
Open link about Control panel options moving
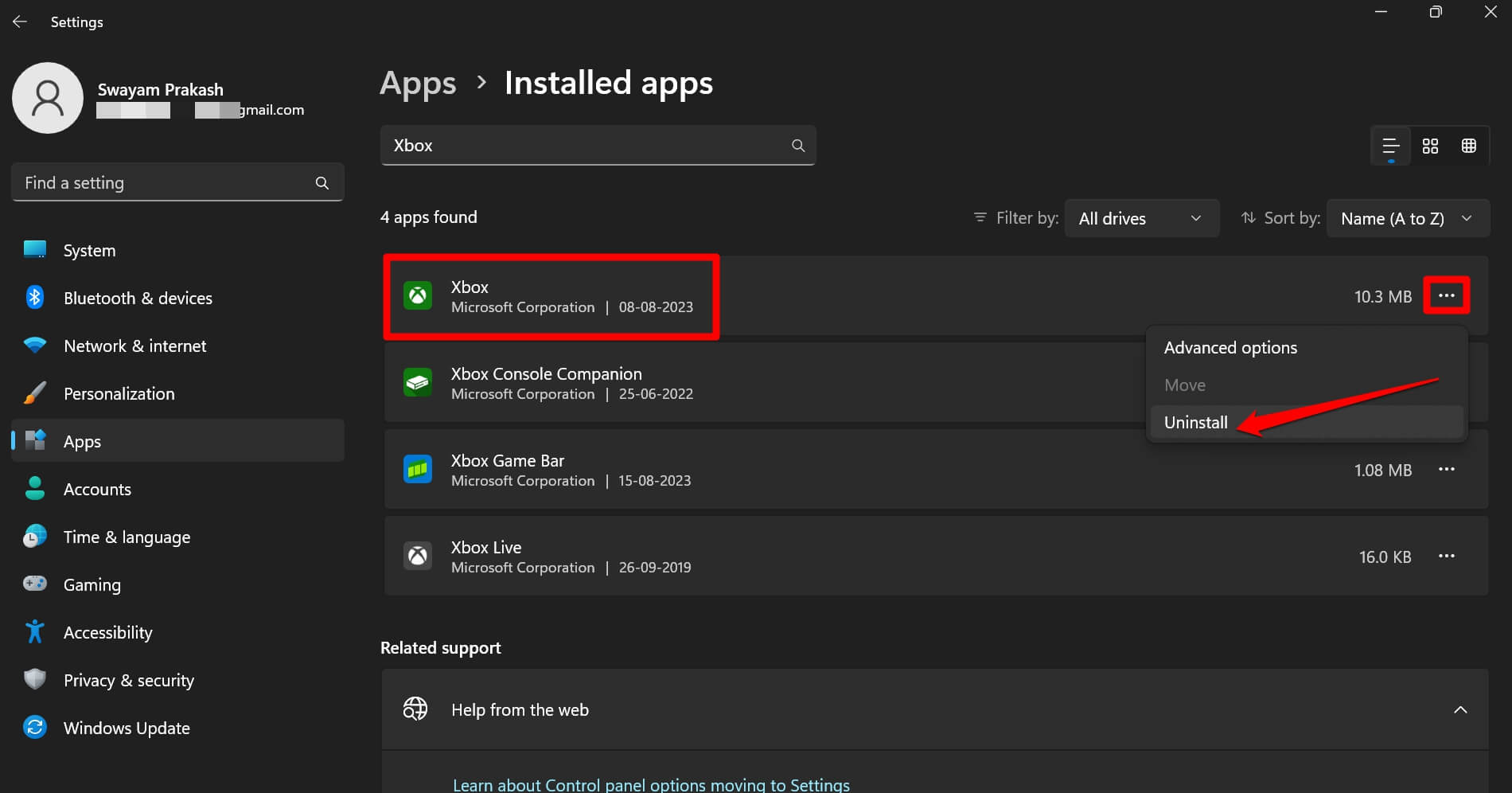(651, 783)
